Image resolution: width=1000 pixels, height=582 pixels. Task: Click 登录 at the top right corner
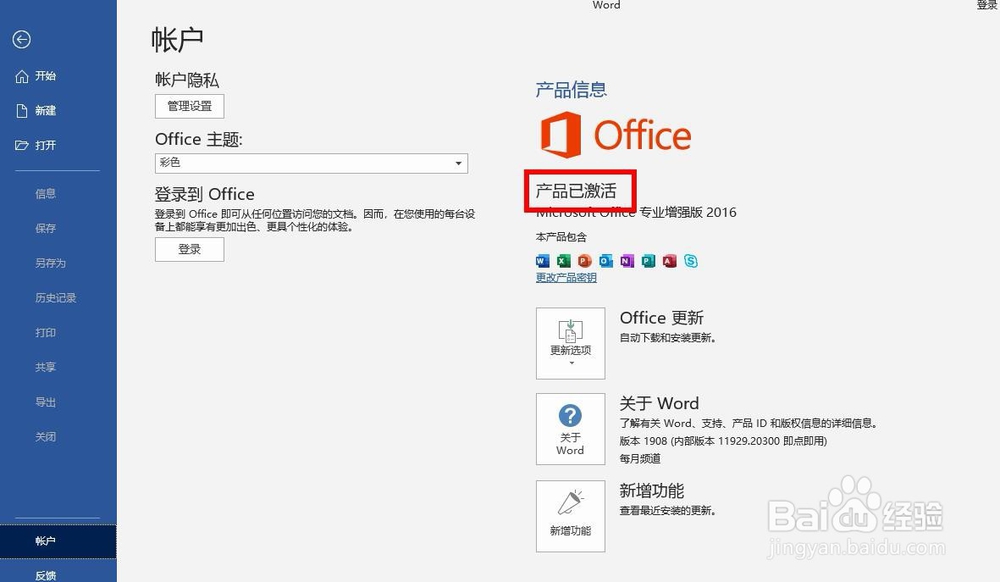(987, 5)
